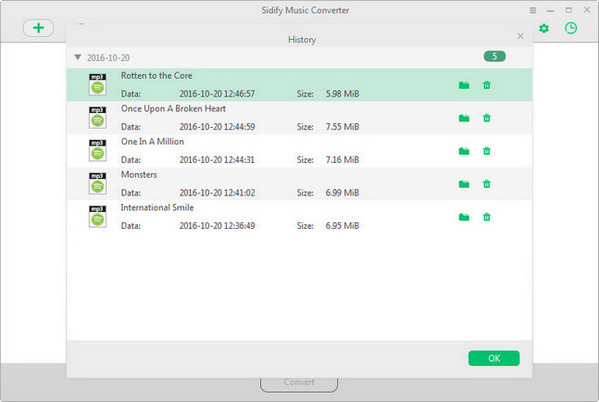Image resolution: width=599 pixels, height=402 pixels.
Task: Click the size value 6.95 MiB
Action: pos(342,225)
